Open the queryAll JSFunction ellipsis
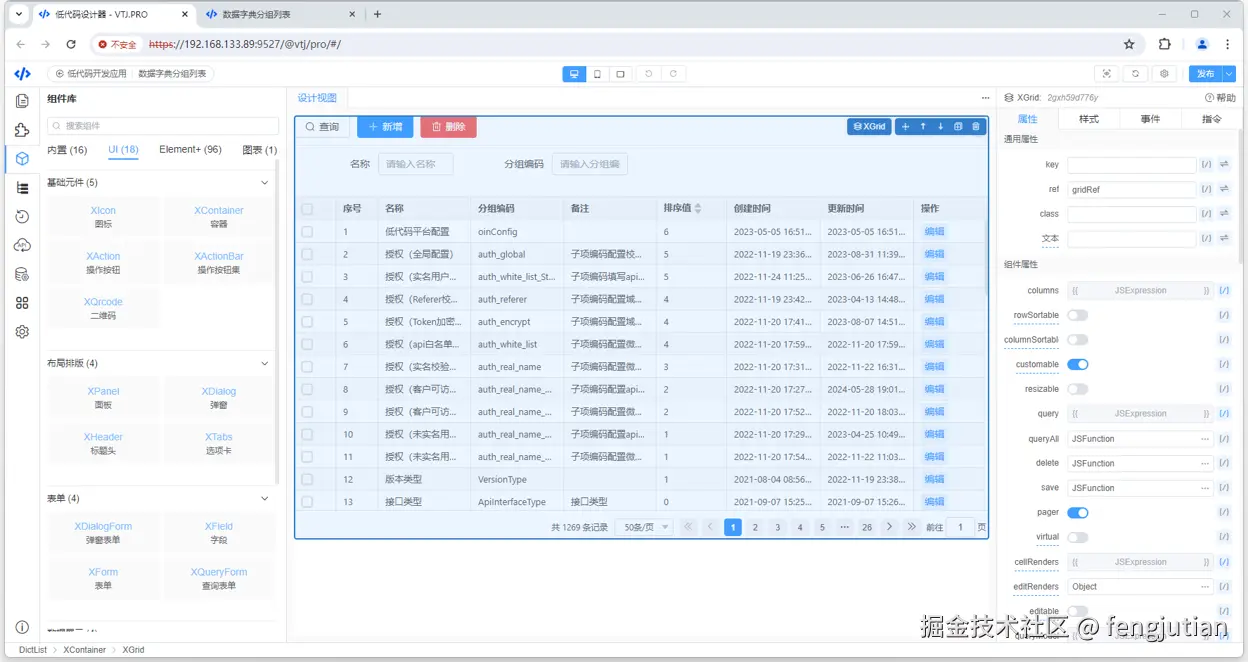 click(x=1205, y=439)
